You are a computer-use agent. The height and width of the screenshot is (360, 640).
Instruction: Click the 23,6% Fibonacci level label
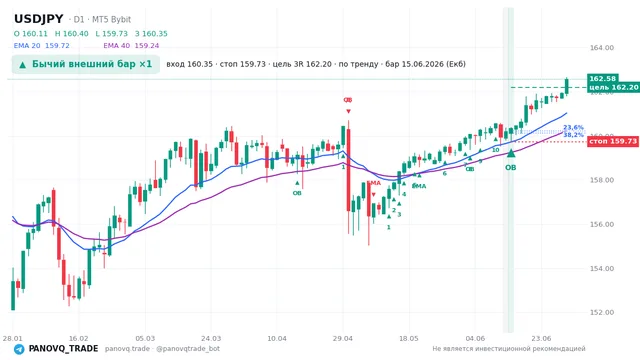tap(573, 127)
